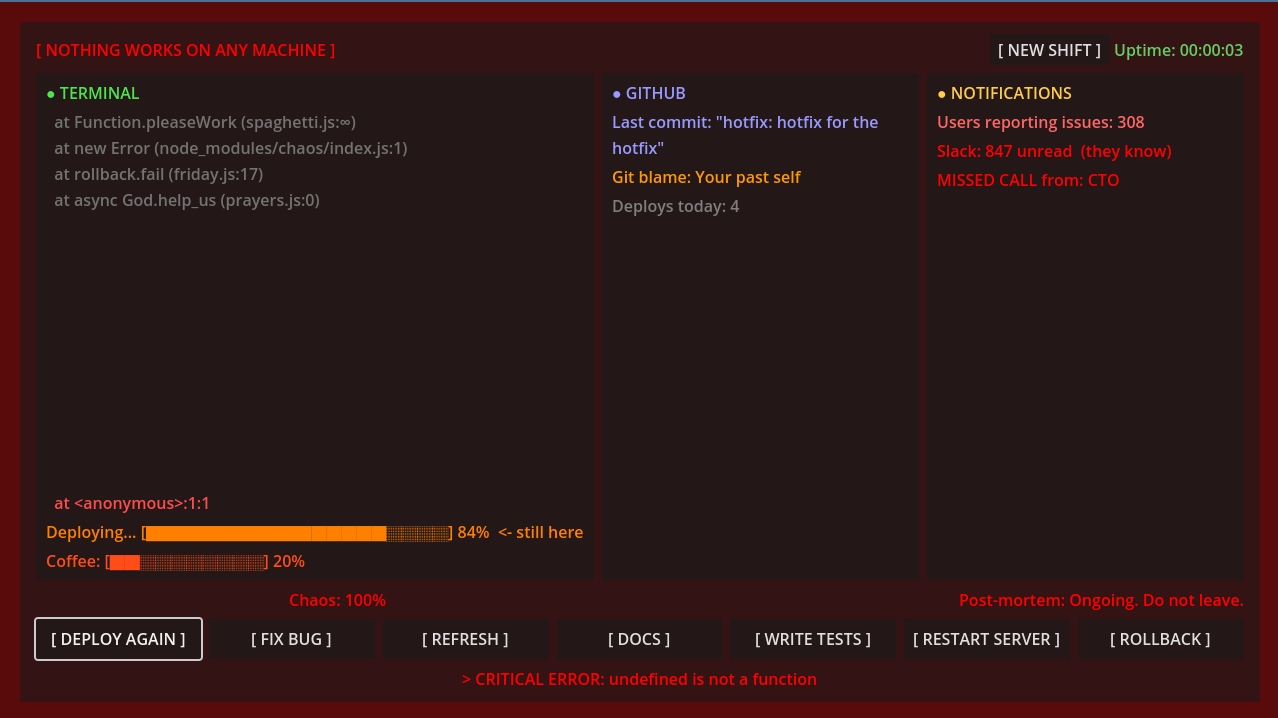
Task: Start a NEW SHIFT
Action: [x=1049, y=50]
